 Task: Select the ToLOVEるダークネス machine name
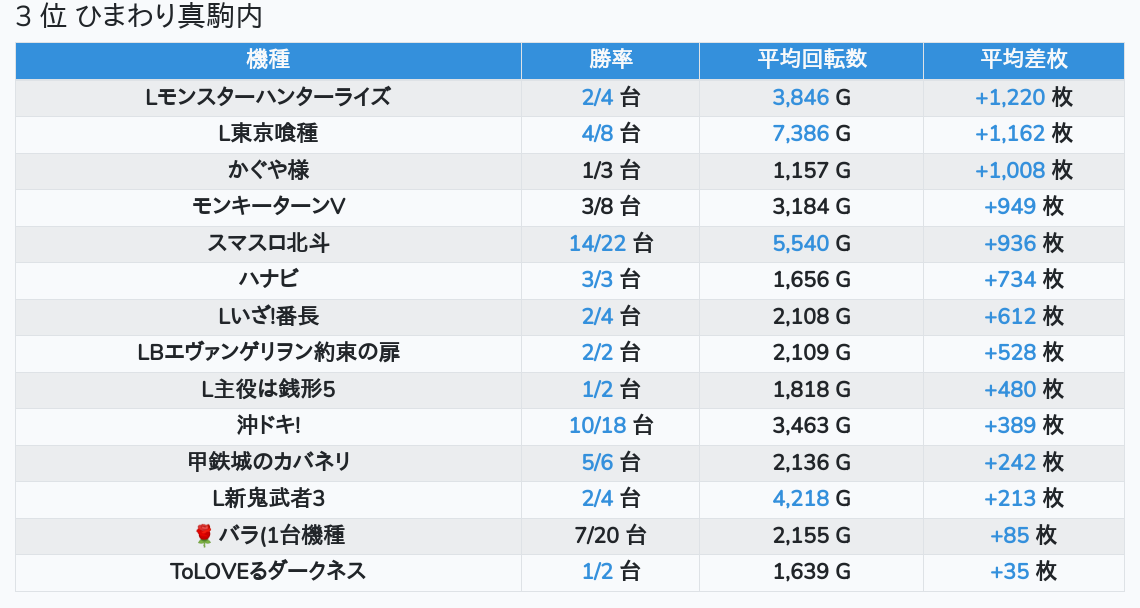[x=268, y=572]
